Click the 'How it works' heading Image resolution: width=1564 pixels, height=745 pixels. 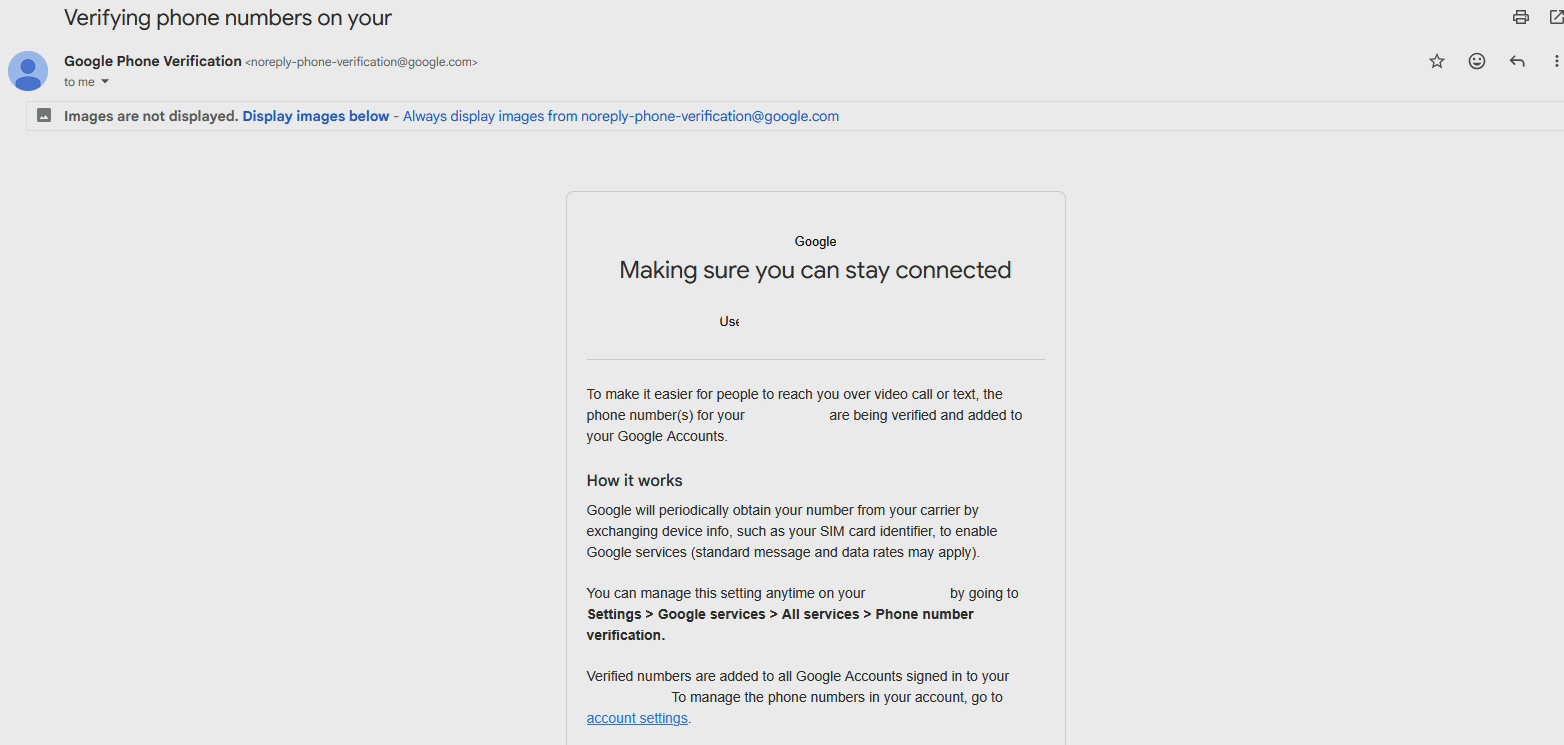[x=635, y=480]
